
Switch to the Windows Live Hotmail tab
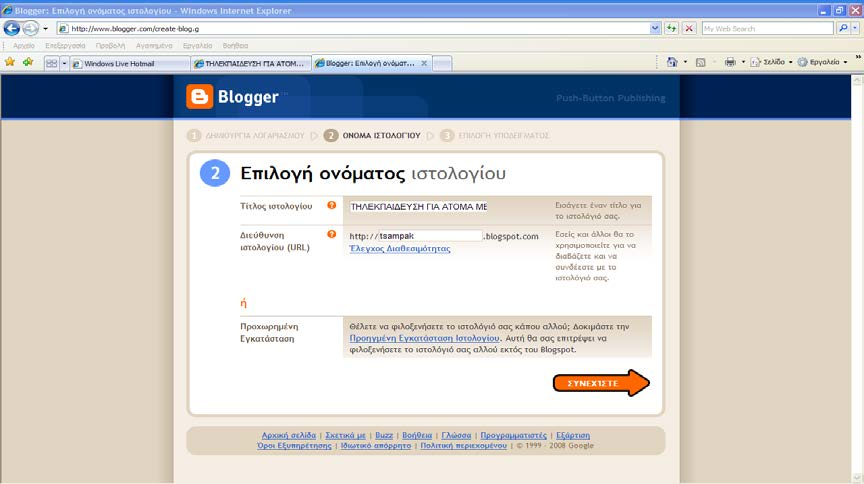131,64
